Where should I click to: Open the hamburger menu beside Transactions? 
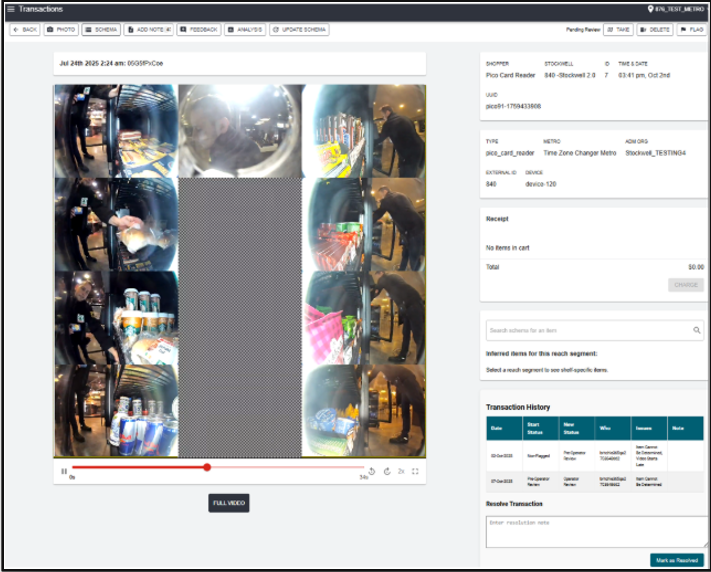point(11,9)
